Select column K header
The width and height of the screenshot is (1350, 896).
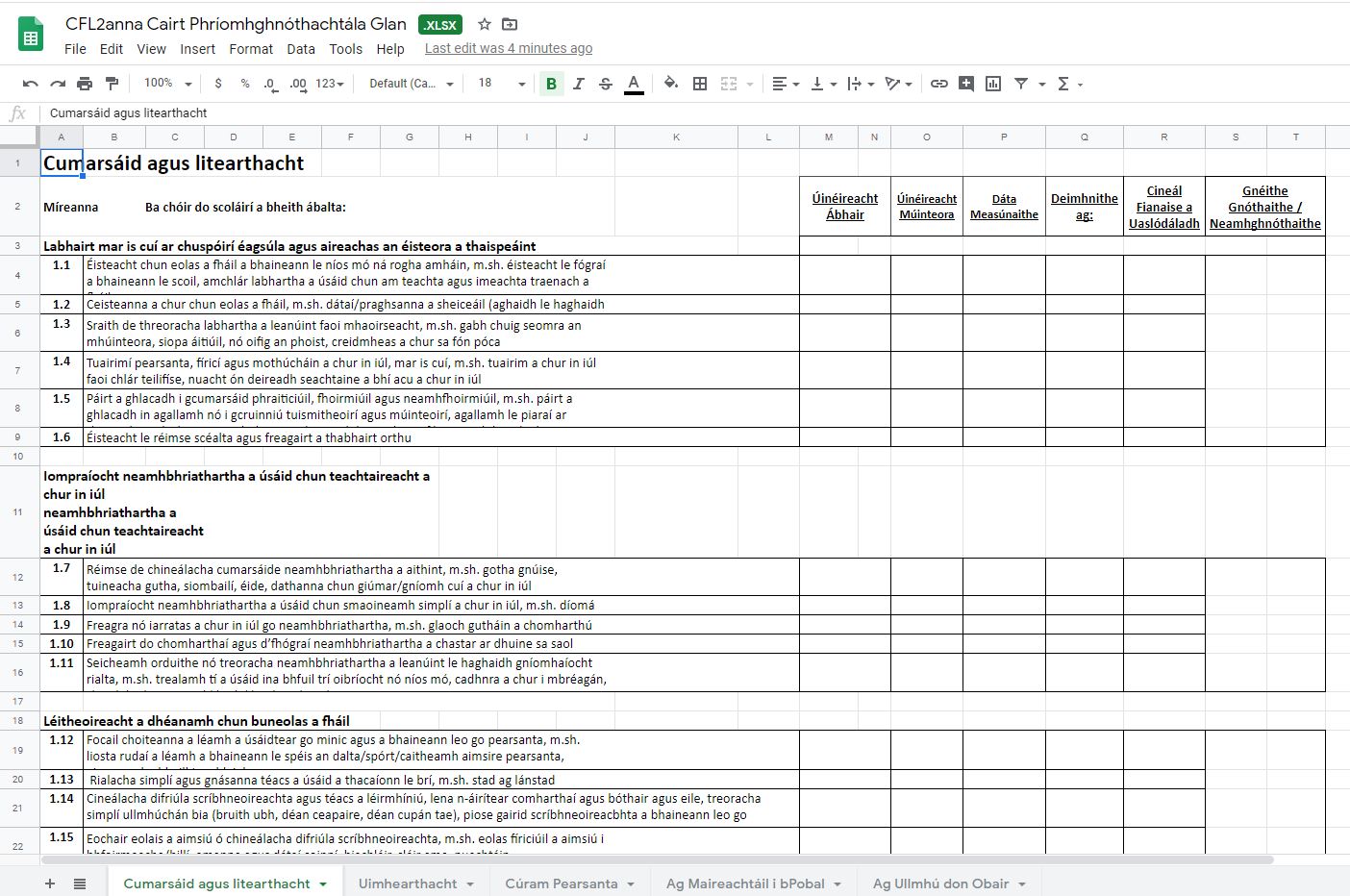click(x=676, y=137)
